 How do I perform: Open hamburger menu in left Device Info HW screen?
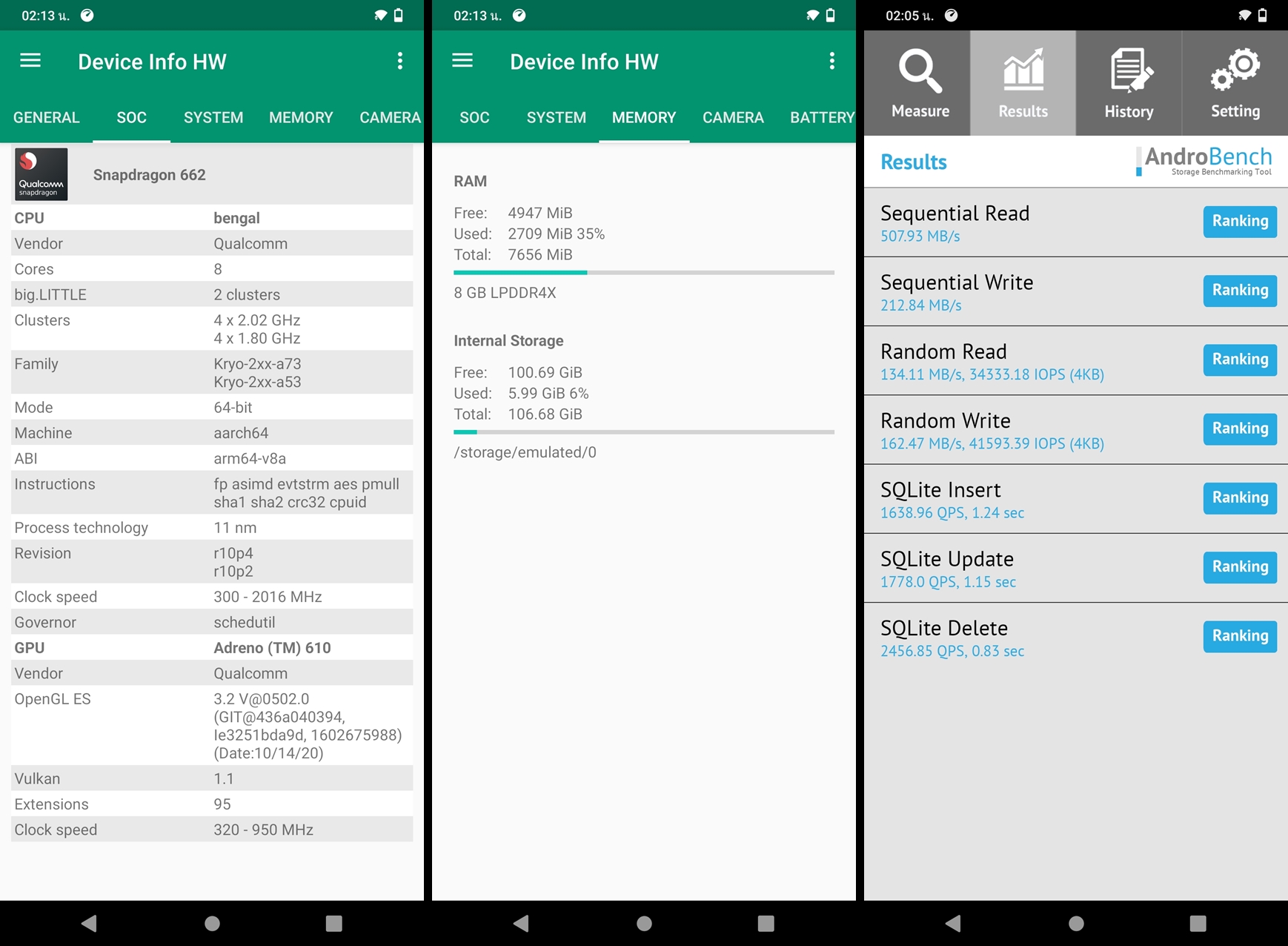pyautogui.click(x=30, y=60)
